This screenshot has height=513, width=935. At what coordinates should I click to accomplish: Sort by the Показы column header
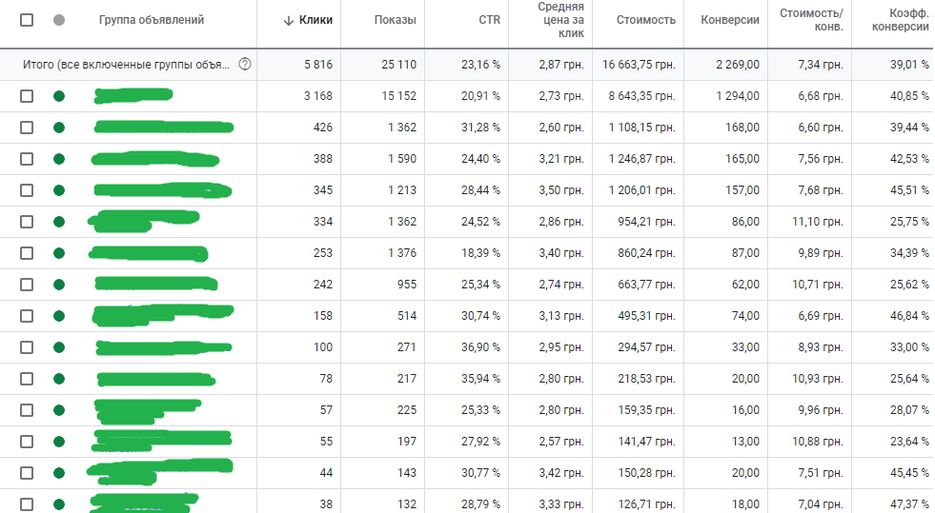[395, 20]
